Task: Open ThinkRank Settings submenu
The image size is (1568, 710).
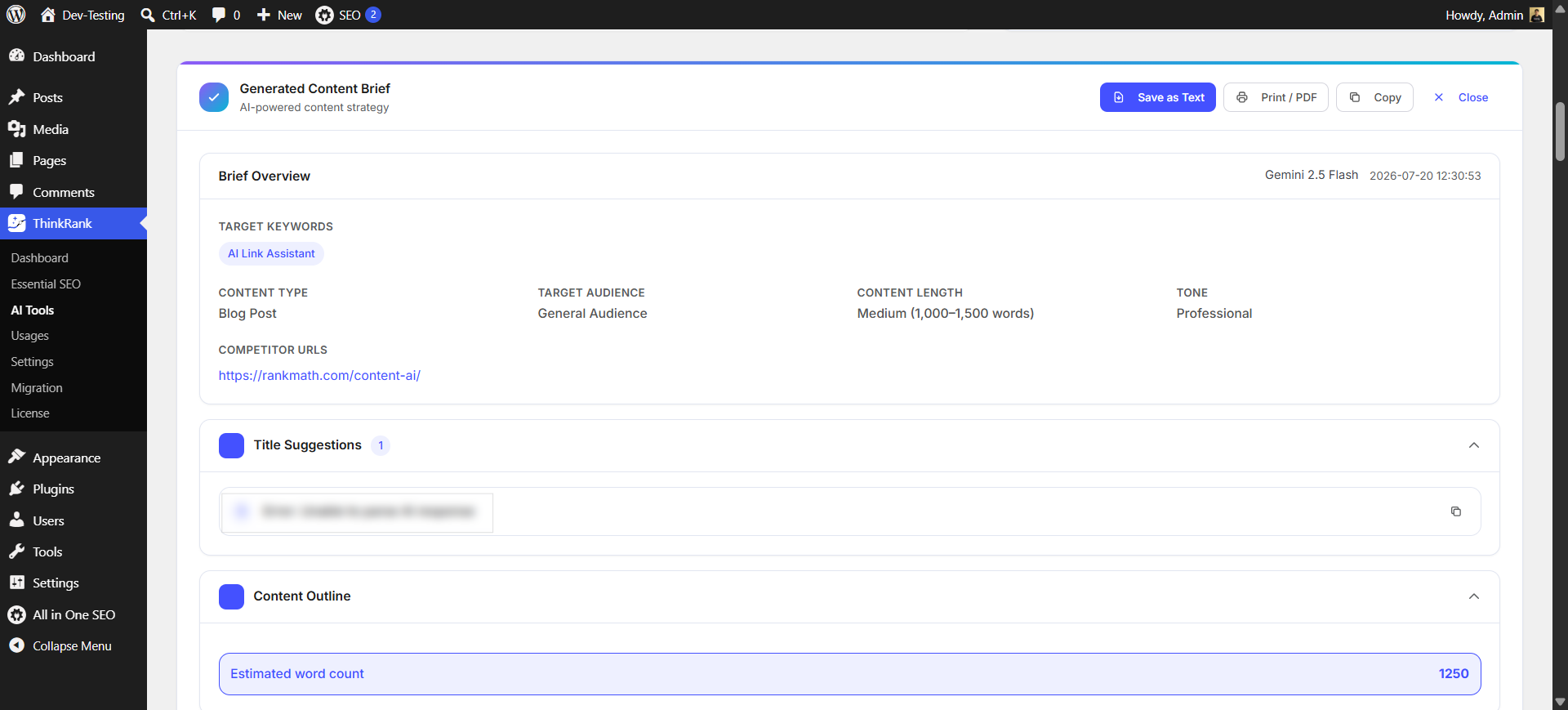Action: click(x=32, y=361)
